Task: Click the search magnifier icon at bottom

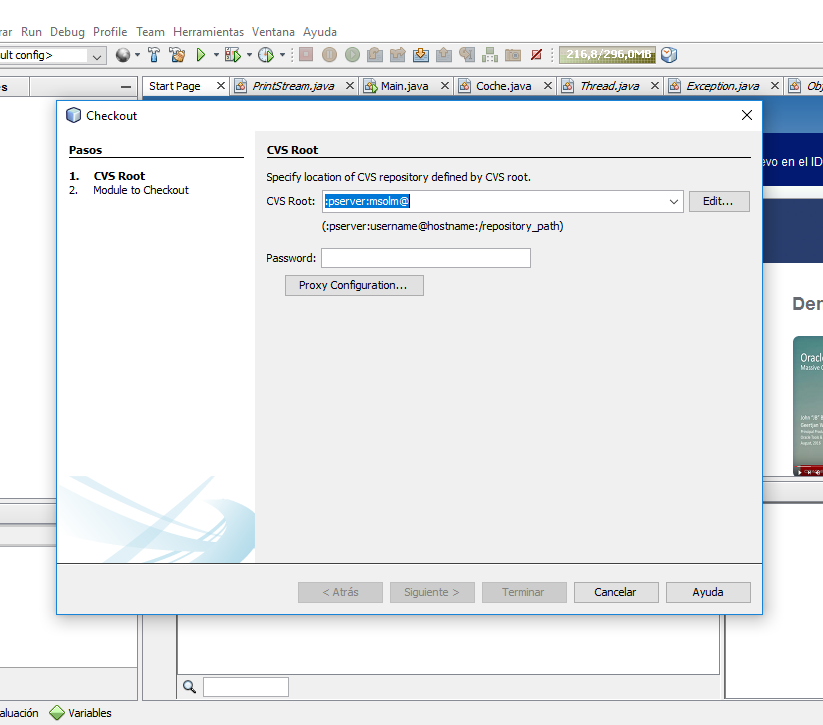Action: [x=189, y=687]
